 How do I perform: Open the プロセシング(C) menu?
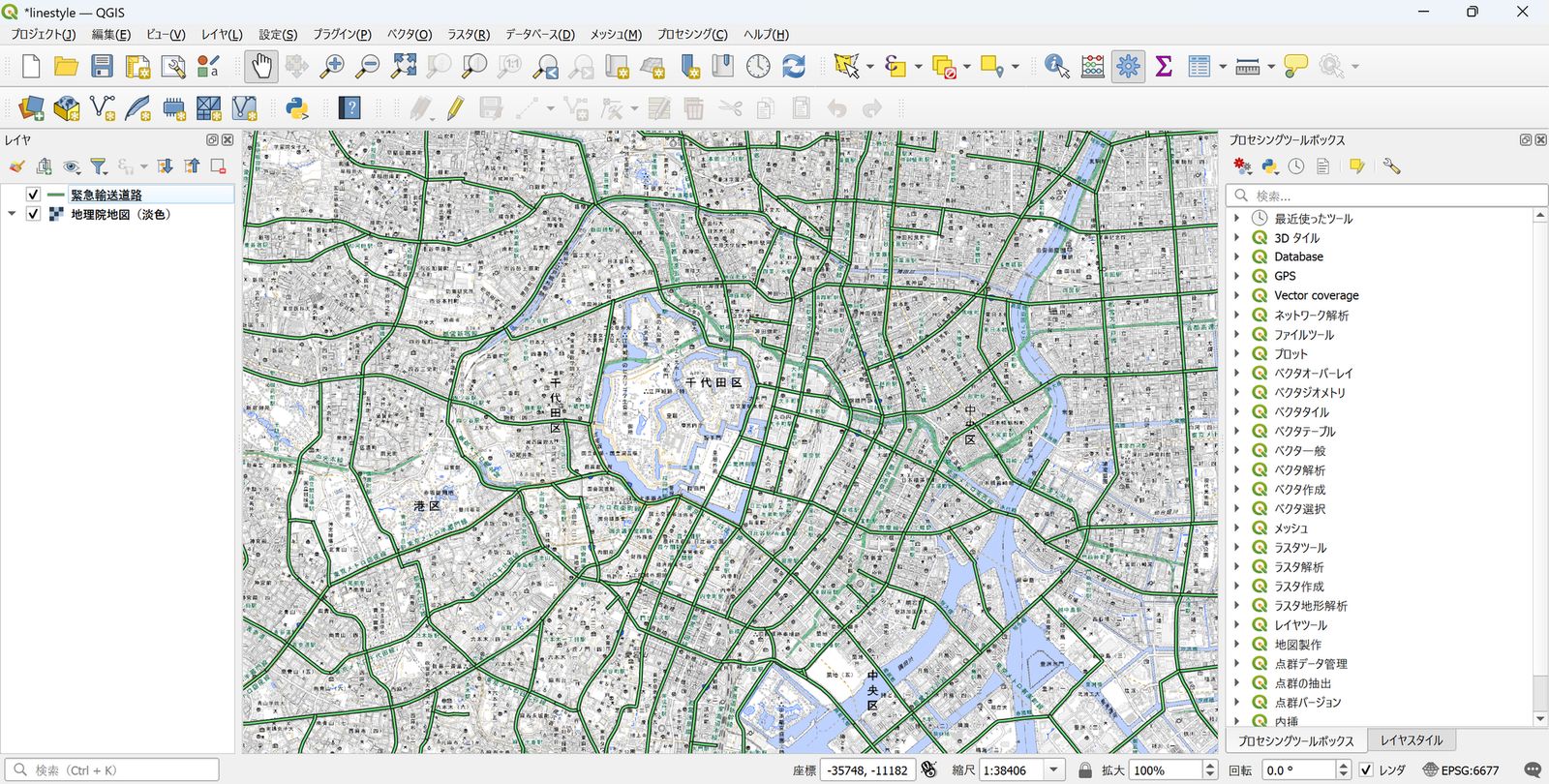[x=692, y=34]
